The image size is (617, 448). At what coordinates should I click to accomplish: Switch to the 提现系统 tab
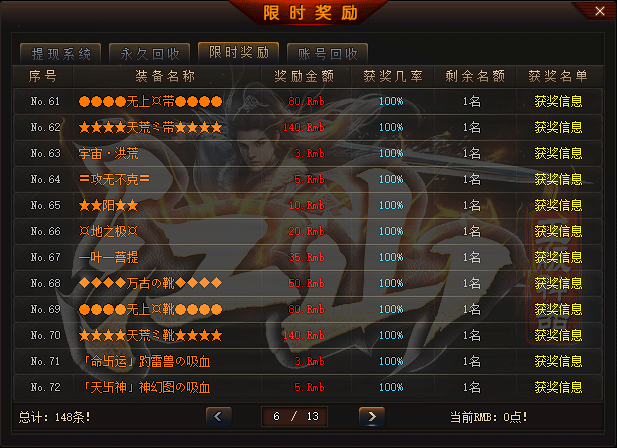pos(61,54)
